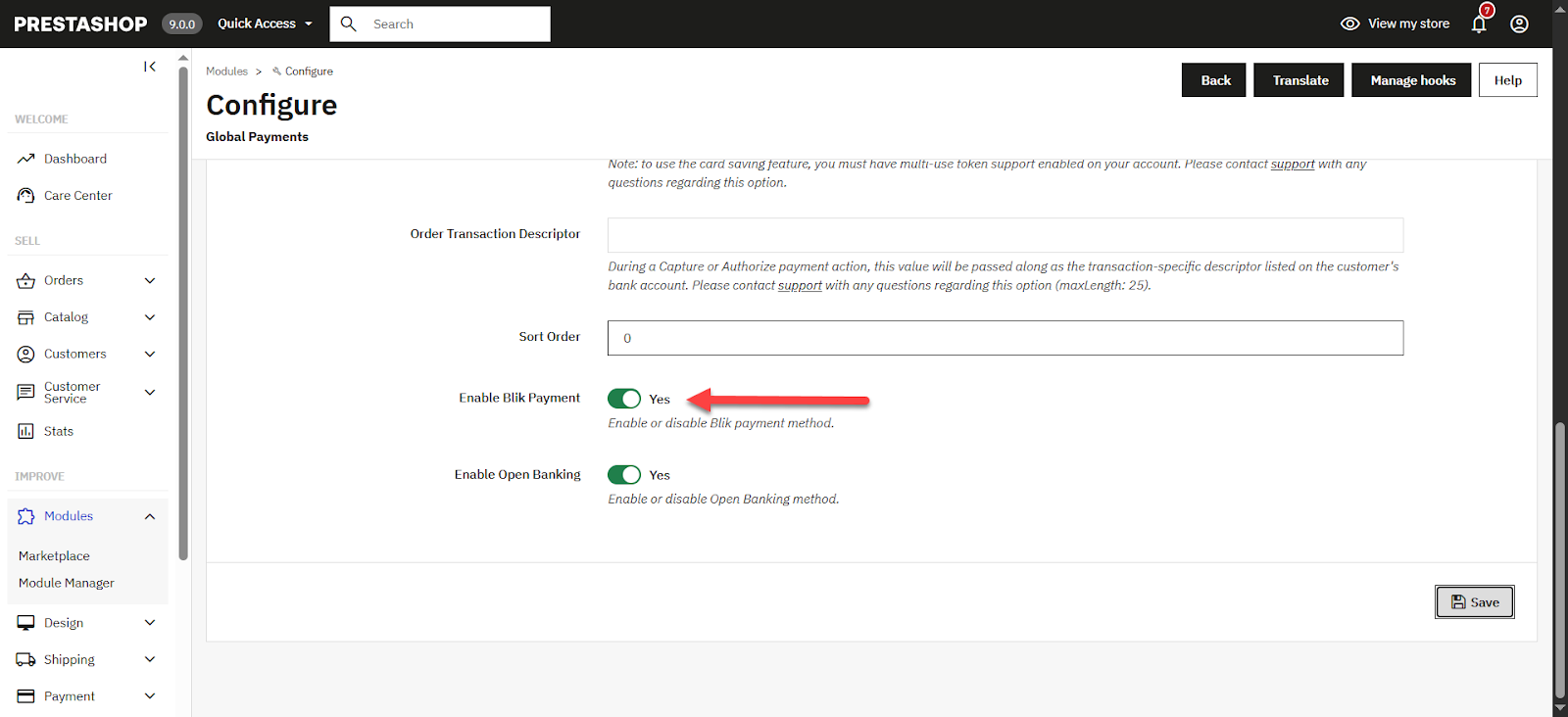Click the Customer Service chat icon

[26, 393]
